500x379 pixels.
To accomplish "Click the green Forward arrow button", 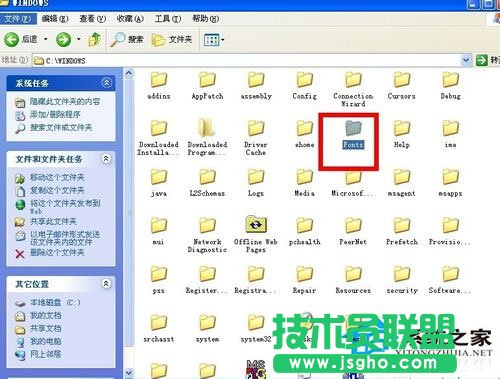I will pos(63,40).
